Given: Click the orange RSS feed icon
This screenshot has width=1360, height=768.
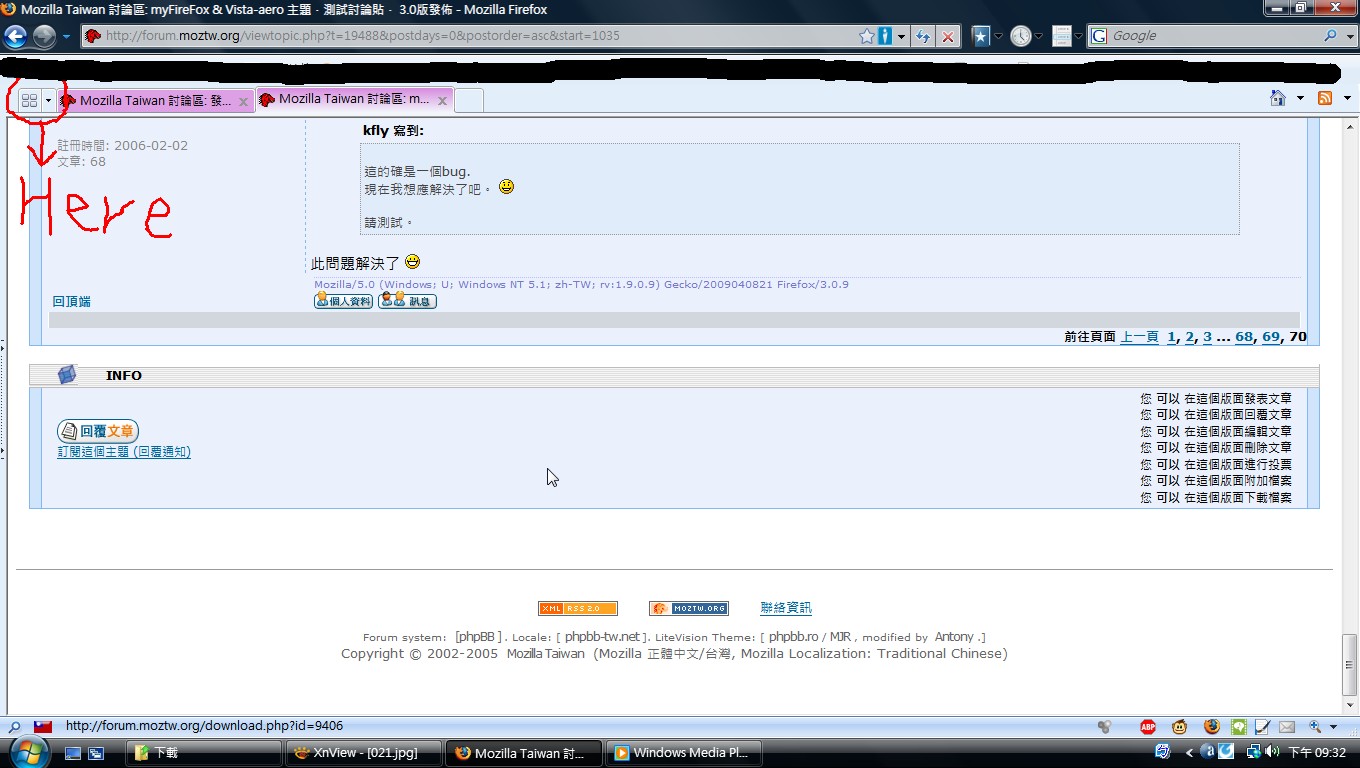Looking at the screenshot, I should click(1325, 98).
